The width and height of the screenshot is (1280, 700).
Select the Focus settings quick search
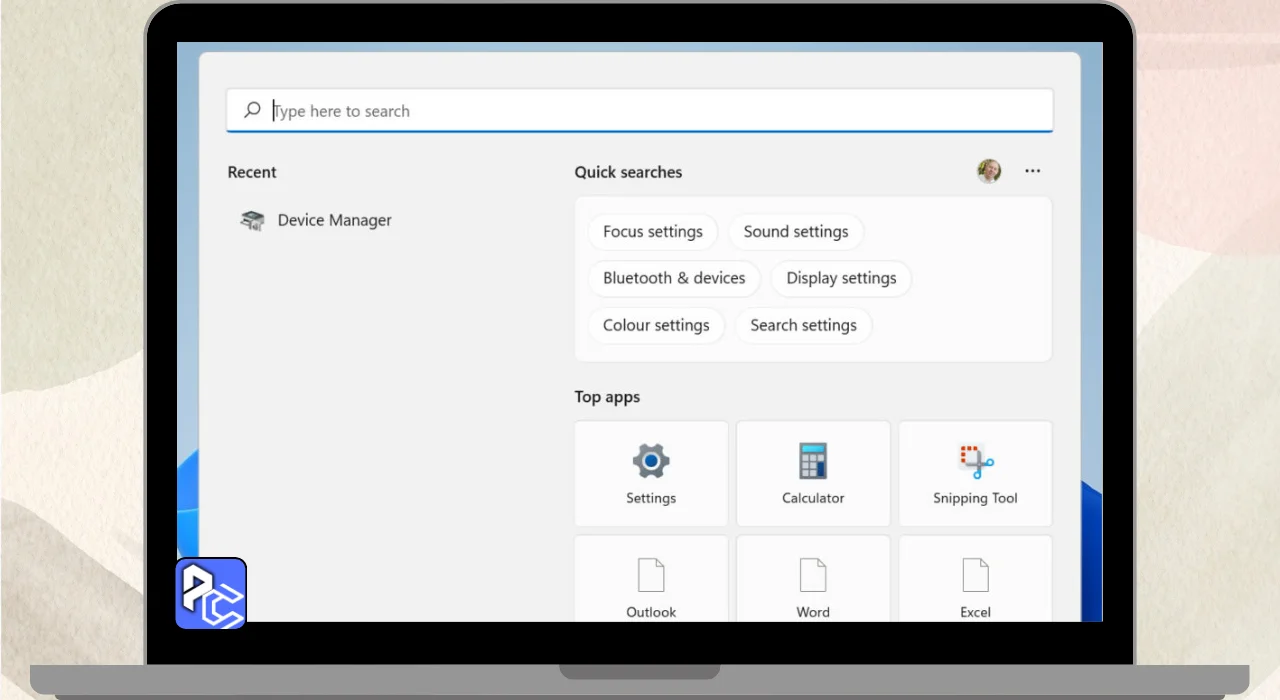pyautogui.click(x=653, y=231)
